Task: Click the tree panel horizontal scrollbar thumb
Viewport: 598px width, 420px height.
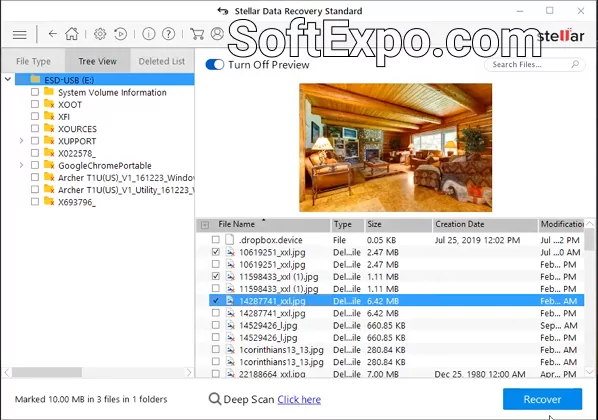Action: pyautogui.click(x=47, y=372)
